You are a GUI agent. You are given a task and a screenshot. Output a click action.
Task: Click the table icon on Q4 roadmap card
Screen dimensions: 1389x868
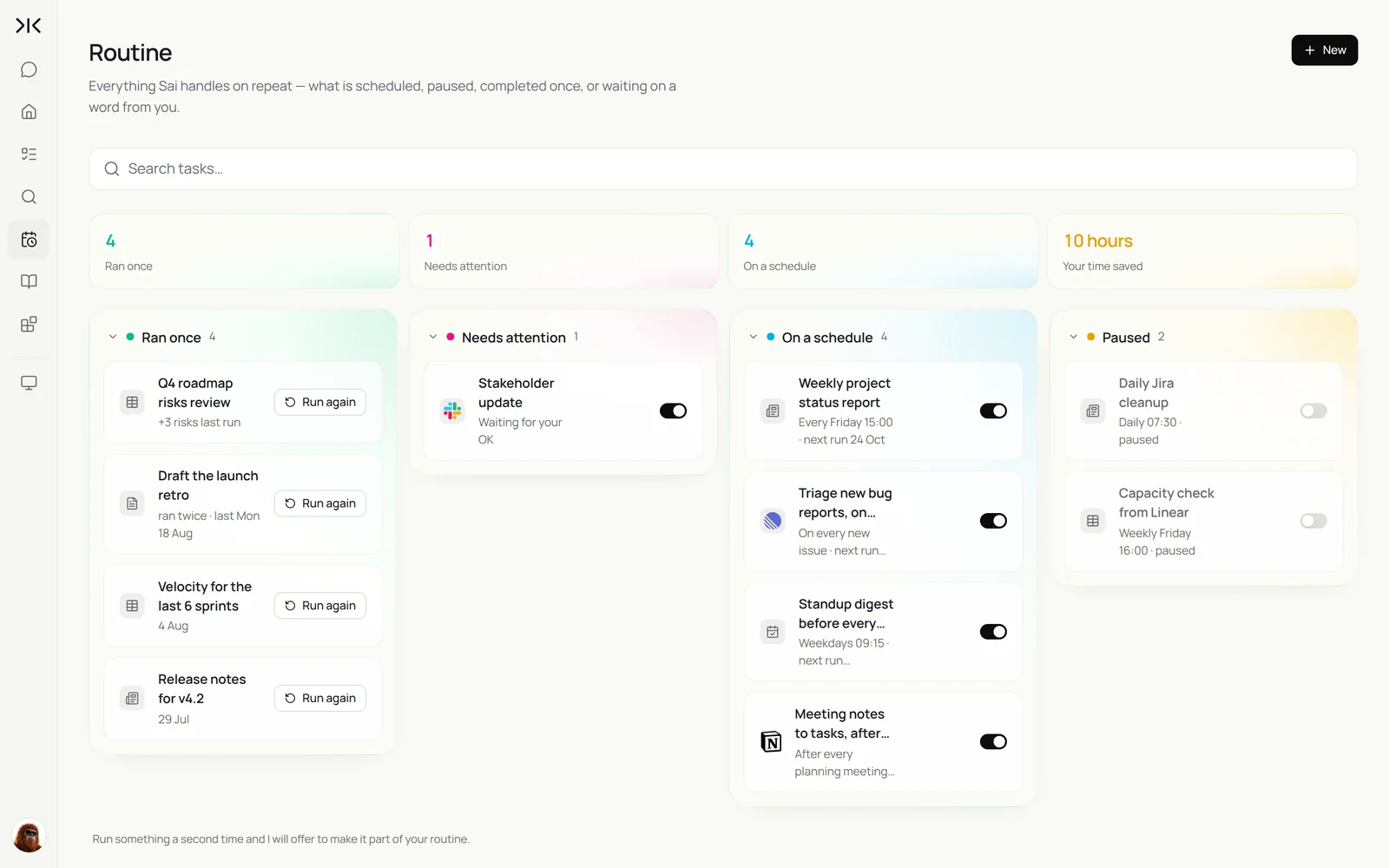pyautogui.click(x=132, y=402)
